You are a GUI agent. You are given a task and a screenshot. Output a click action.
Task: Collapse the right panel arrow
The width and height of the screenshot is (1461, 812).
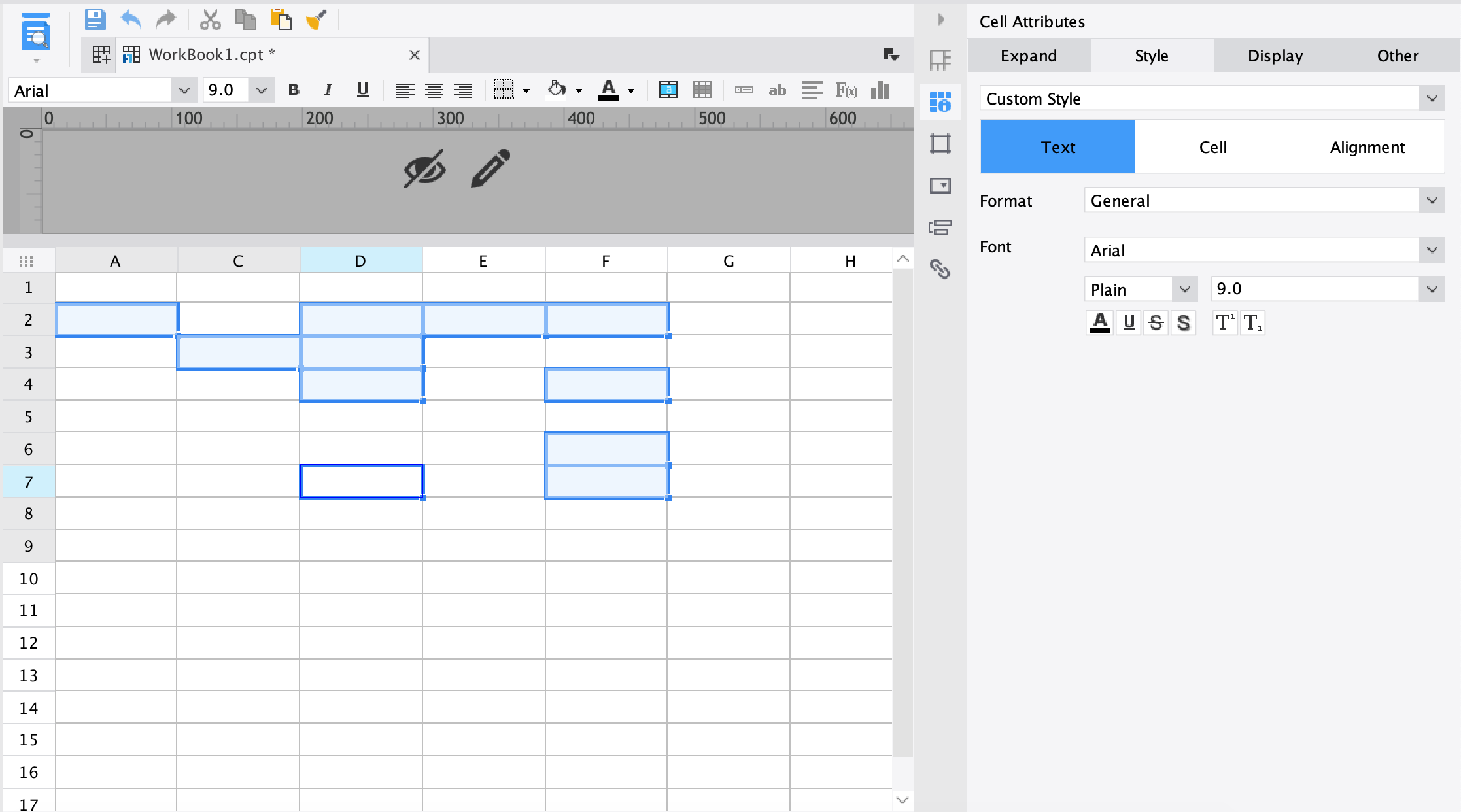(x=940, y=20)
